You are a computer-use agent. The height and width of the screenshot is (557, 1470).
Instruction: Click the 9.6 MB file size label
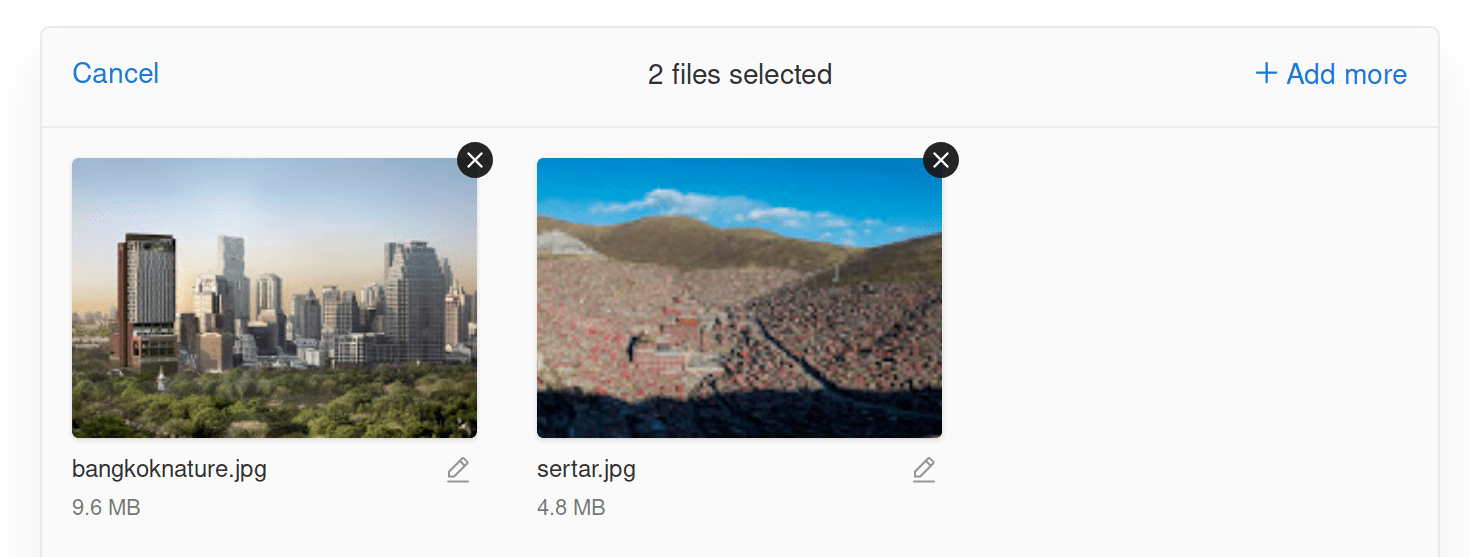(x=106, y=507)
